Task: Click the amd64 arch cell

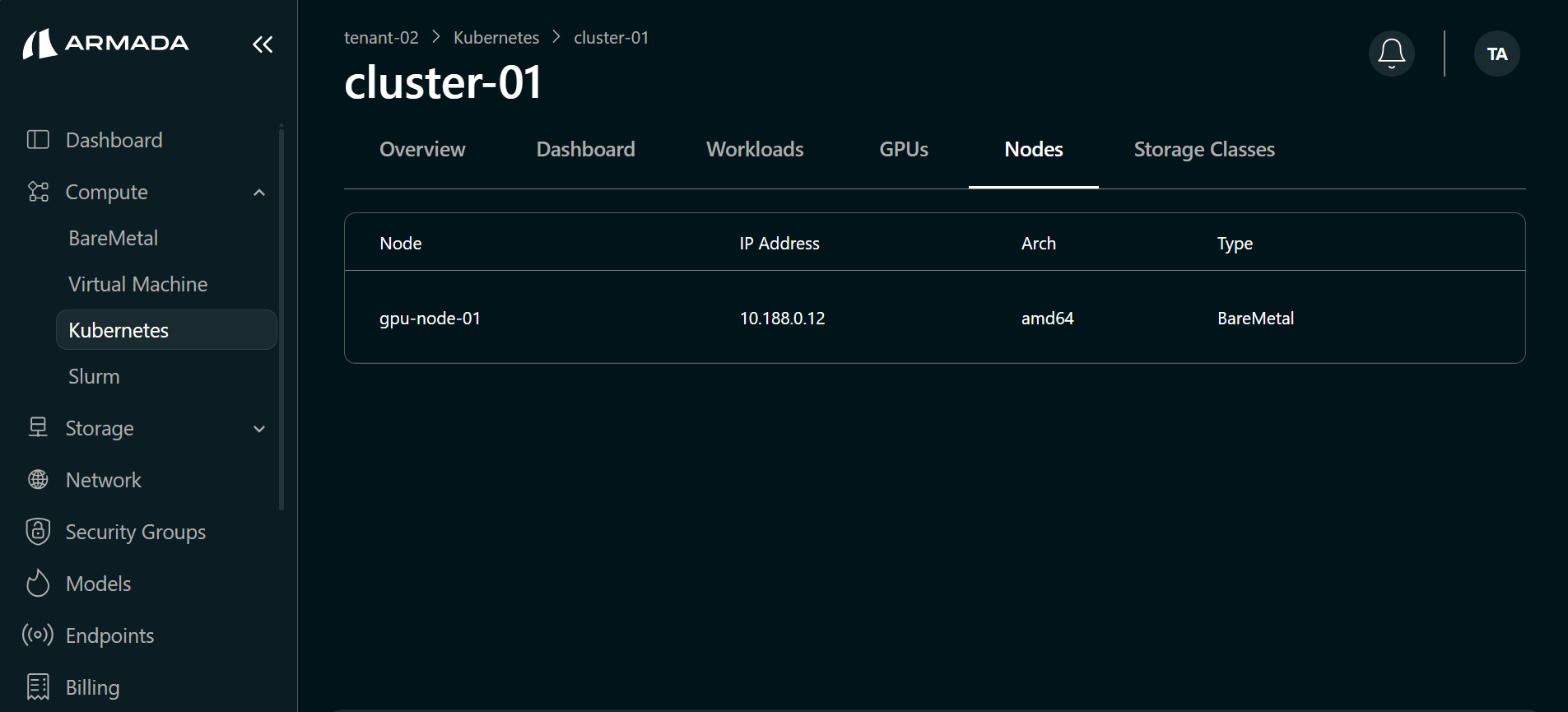Action: (1047, 318)
